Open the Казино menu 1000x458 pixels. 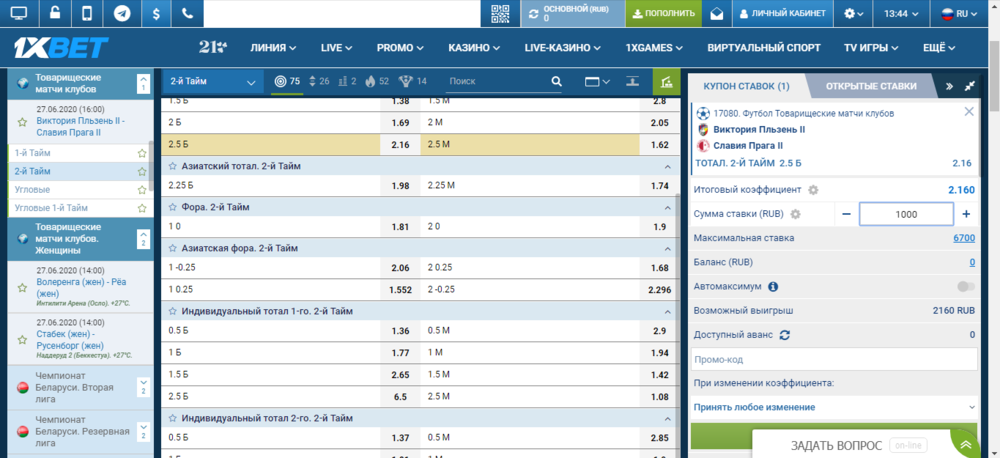click(x=474, y=48)
